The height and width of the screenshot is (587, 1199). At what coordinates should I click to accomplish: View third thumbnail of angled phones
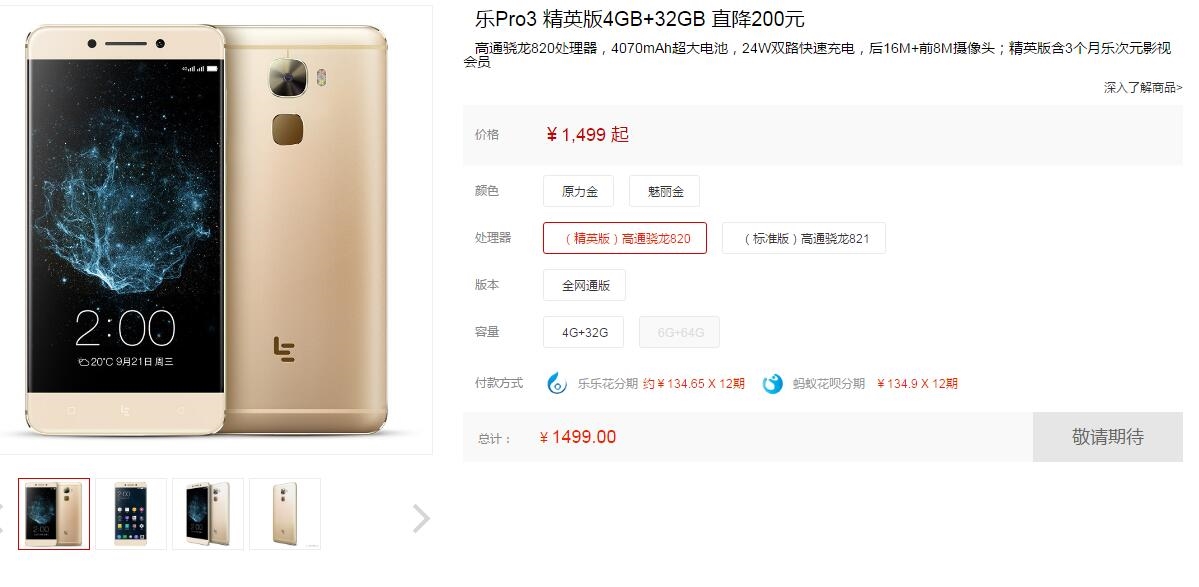208,514
